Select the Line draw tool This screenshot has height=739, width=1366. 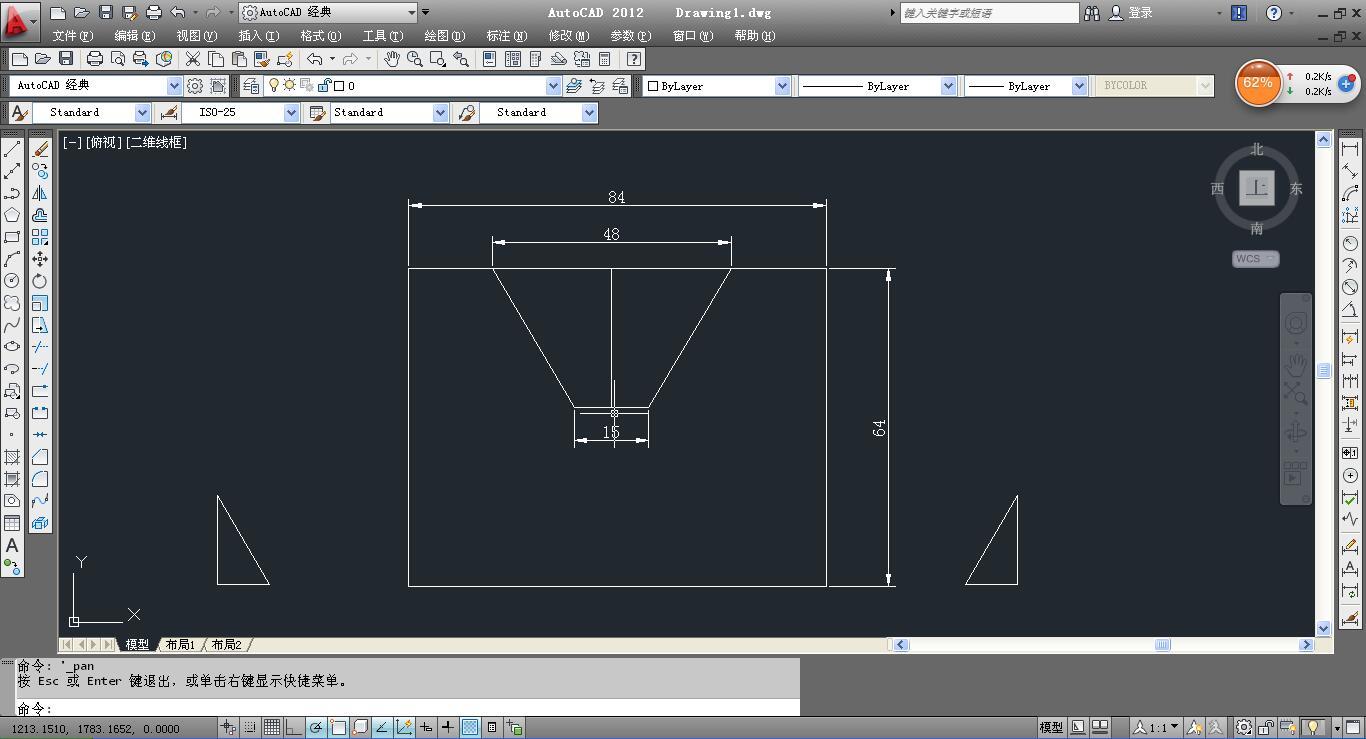[12, 149]
